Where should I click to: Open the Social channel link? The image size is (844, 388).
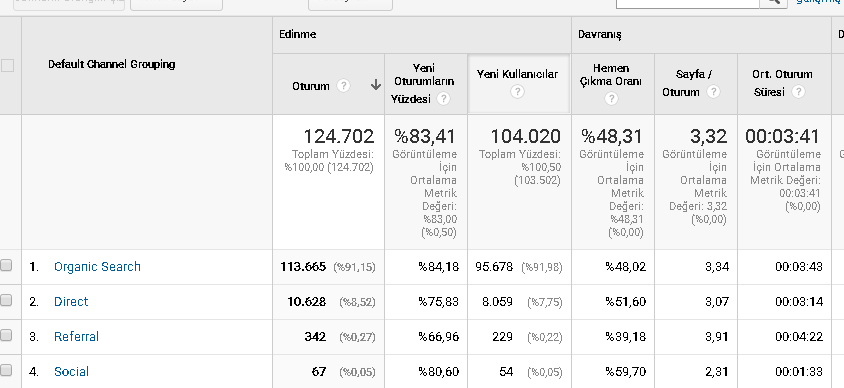point(72,371)
